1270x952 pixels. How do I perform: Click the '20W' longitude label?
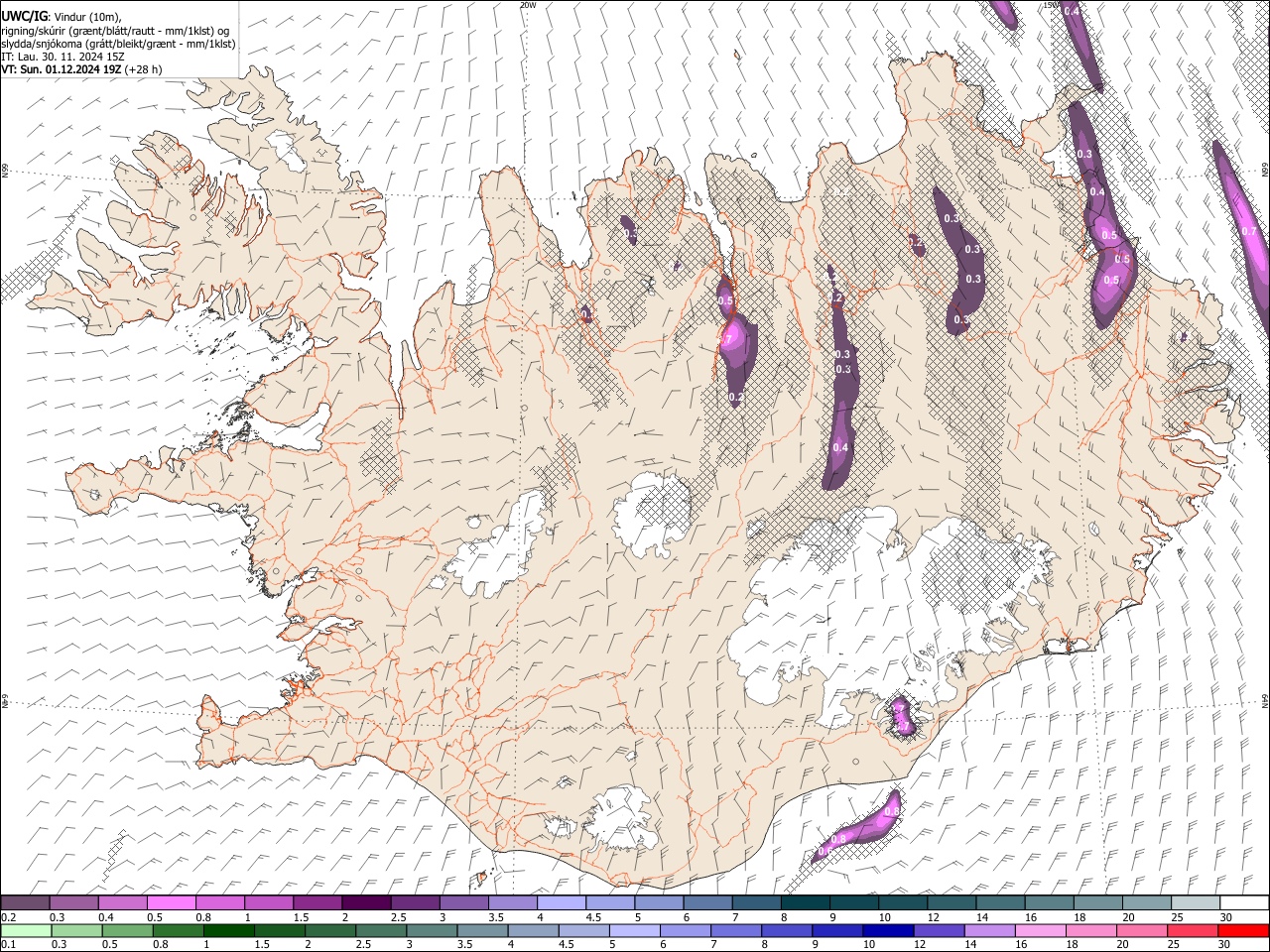coord(528,5)
